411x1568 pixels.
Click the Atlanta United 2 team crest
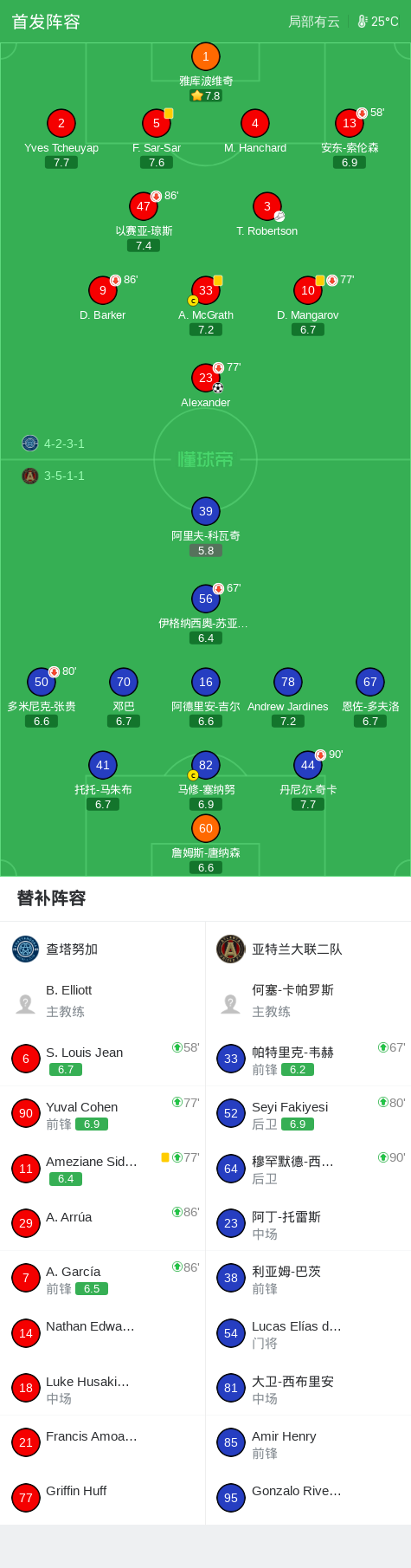pos(231,949)
